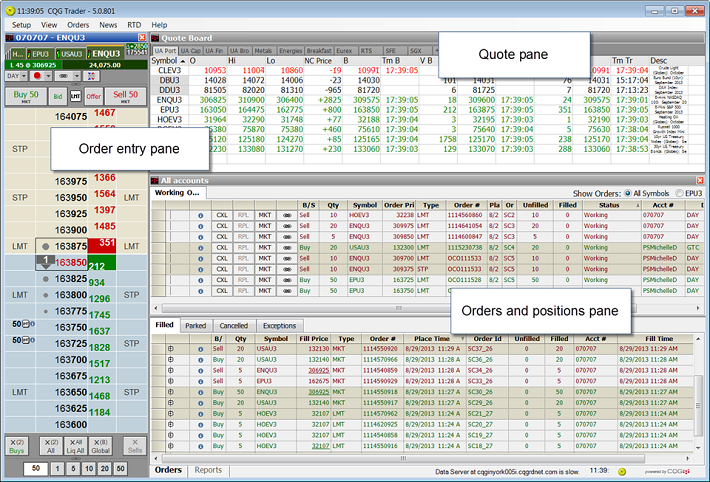Image resolution: width=710 pixels, height=482 pixels.
Task: Open the News menu
Action: click(108, 25)
